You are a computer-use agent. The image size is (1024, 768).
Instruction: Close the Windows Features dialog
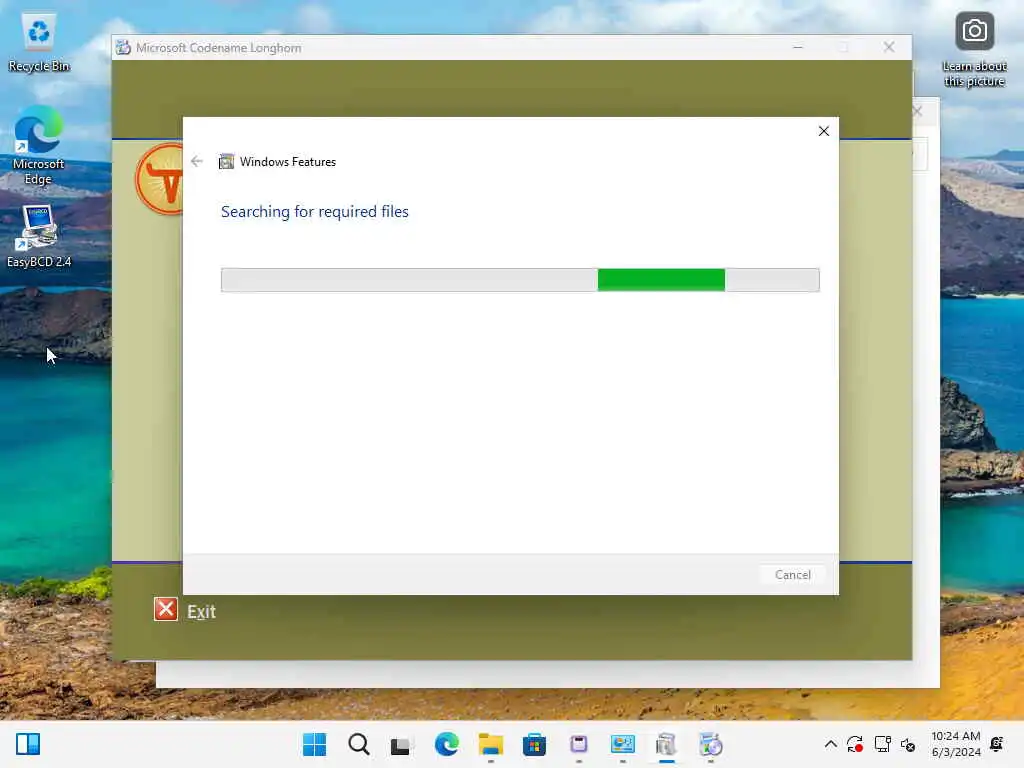(x=824, y=131)
